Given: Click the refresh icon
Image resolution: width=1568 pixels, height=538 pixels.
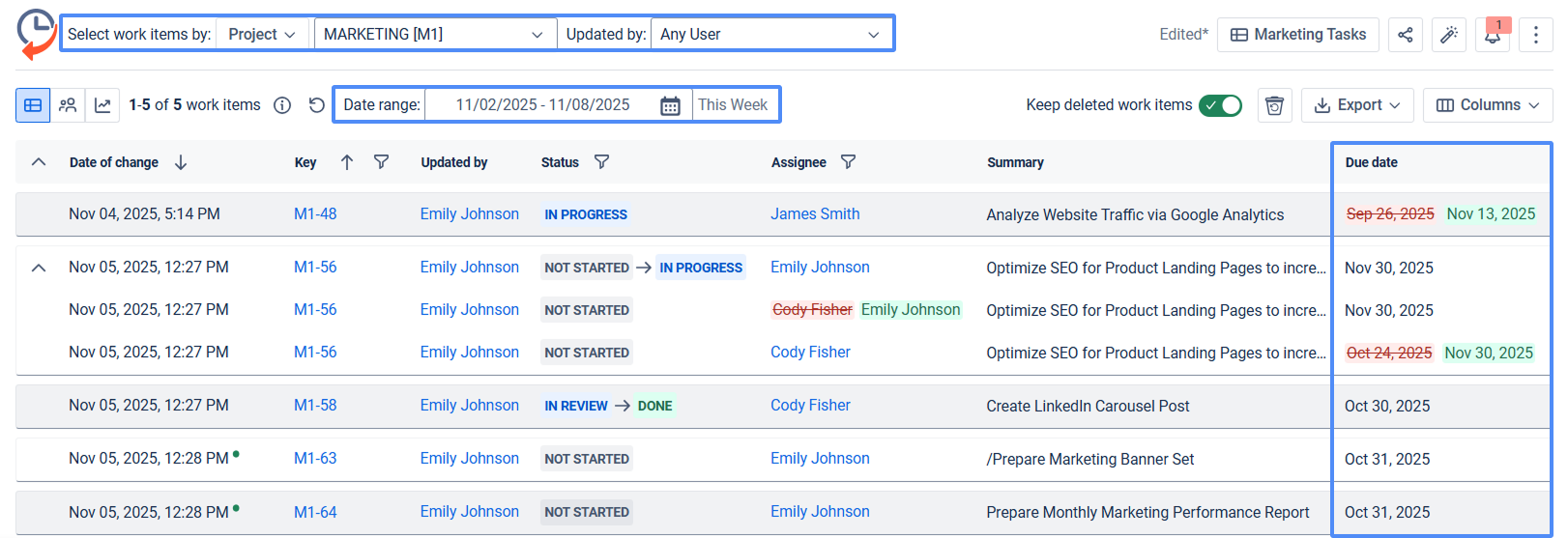Looking at the screenshot, I should 316,105.
